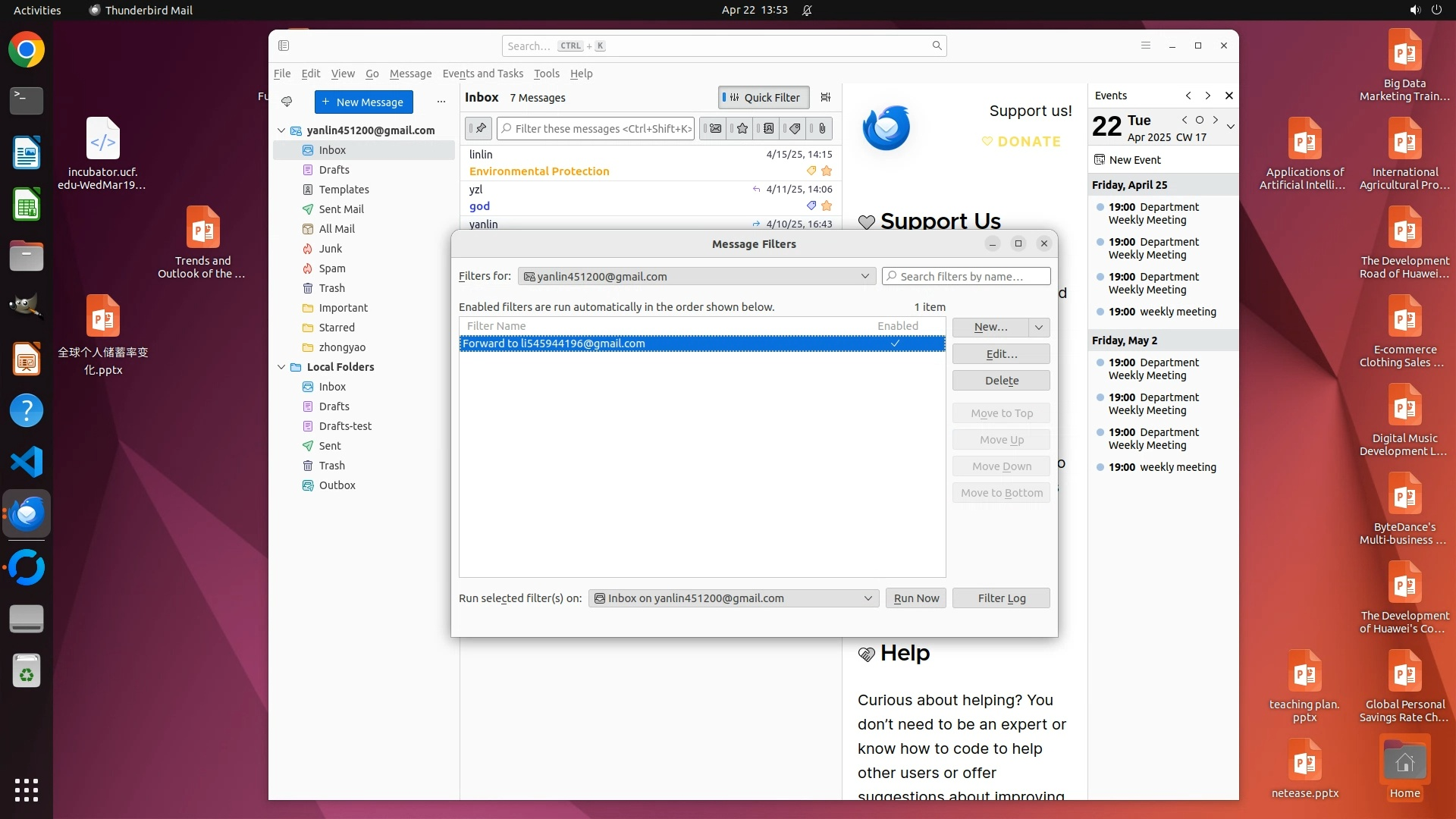Open message list display options icon
Image resolution: width=1456 pixels, height=819 pixels.
click(826, 97)
